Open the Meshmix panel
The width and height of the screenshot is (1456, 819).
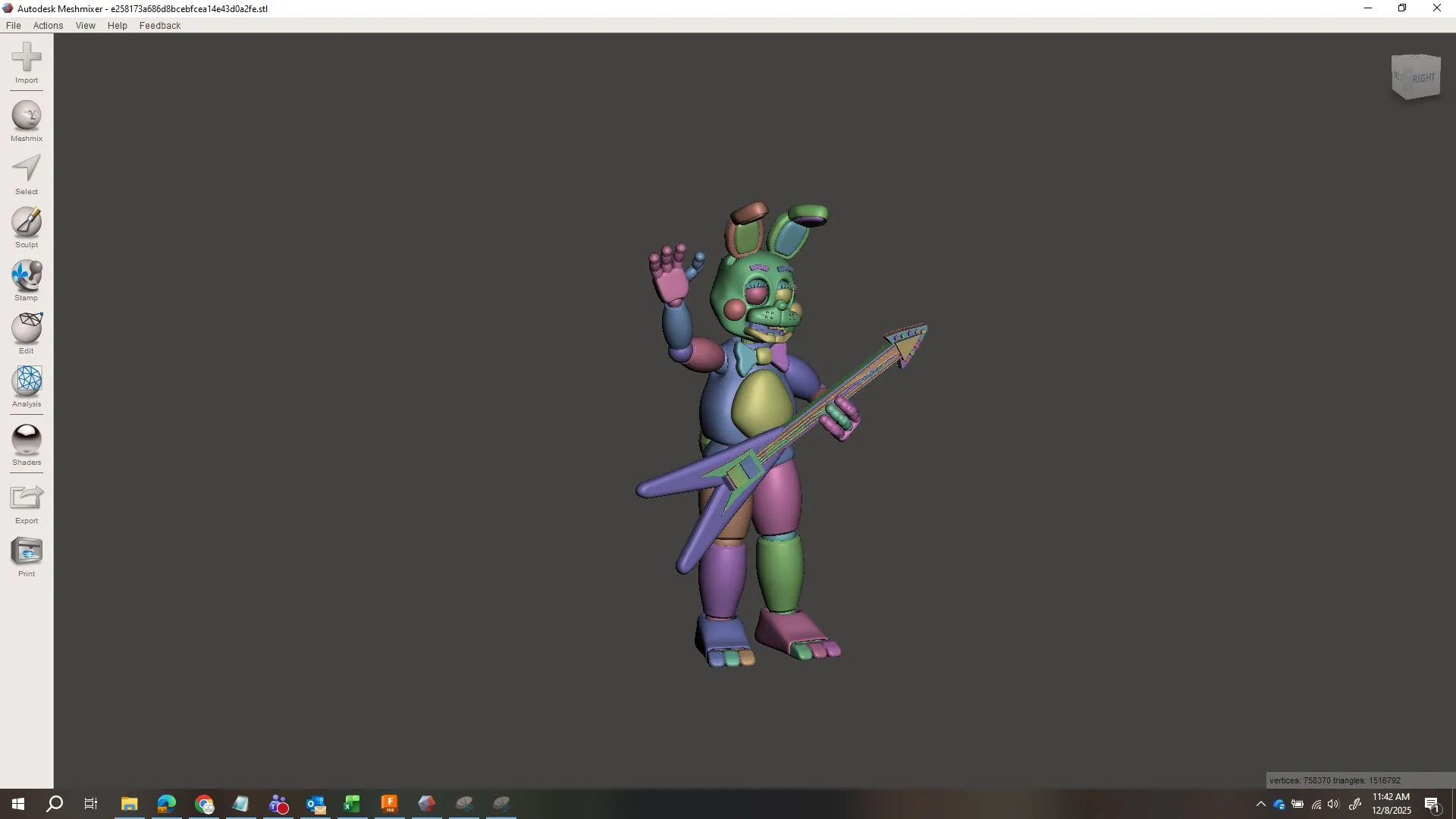click(x=26, y=120)
